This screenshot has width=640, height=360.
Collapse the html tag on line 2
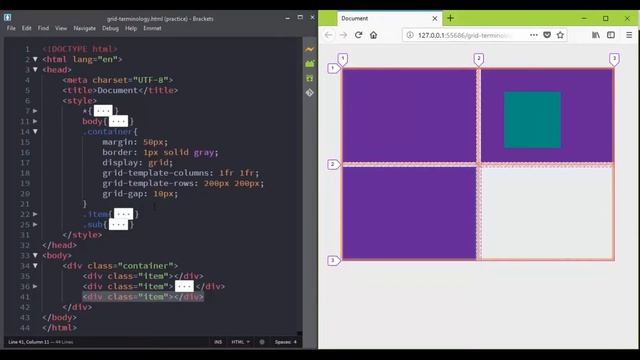click(35, 60)
